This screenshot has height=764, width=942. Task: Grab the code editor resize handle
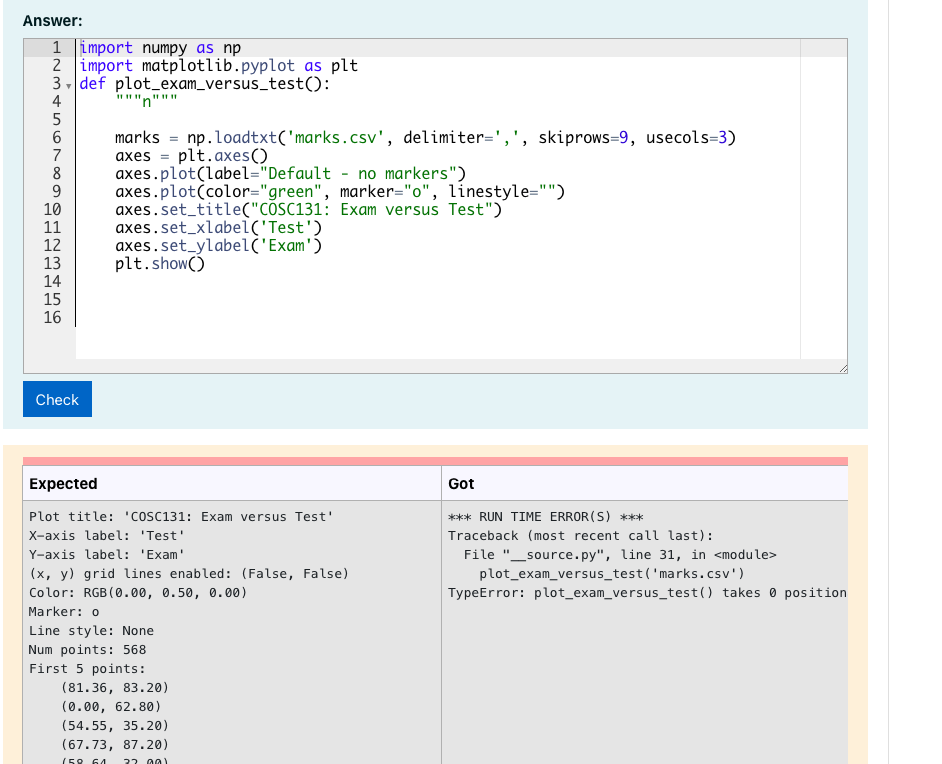(843, 368)
